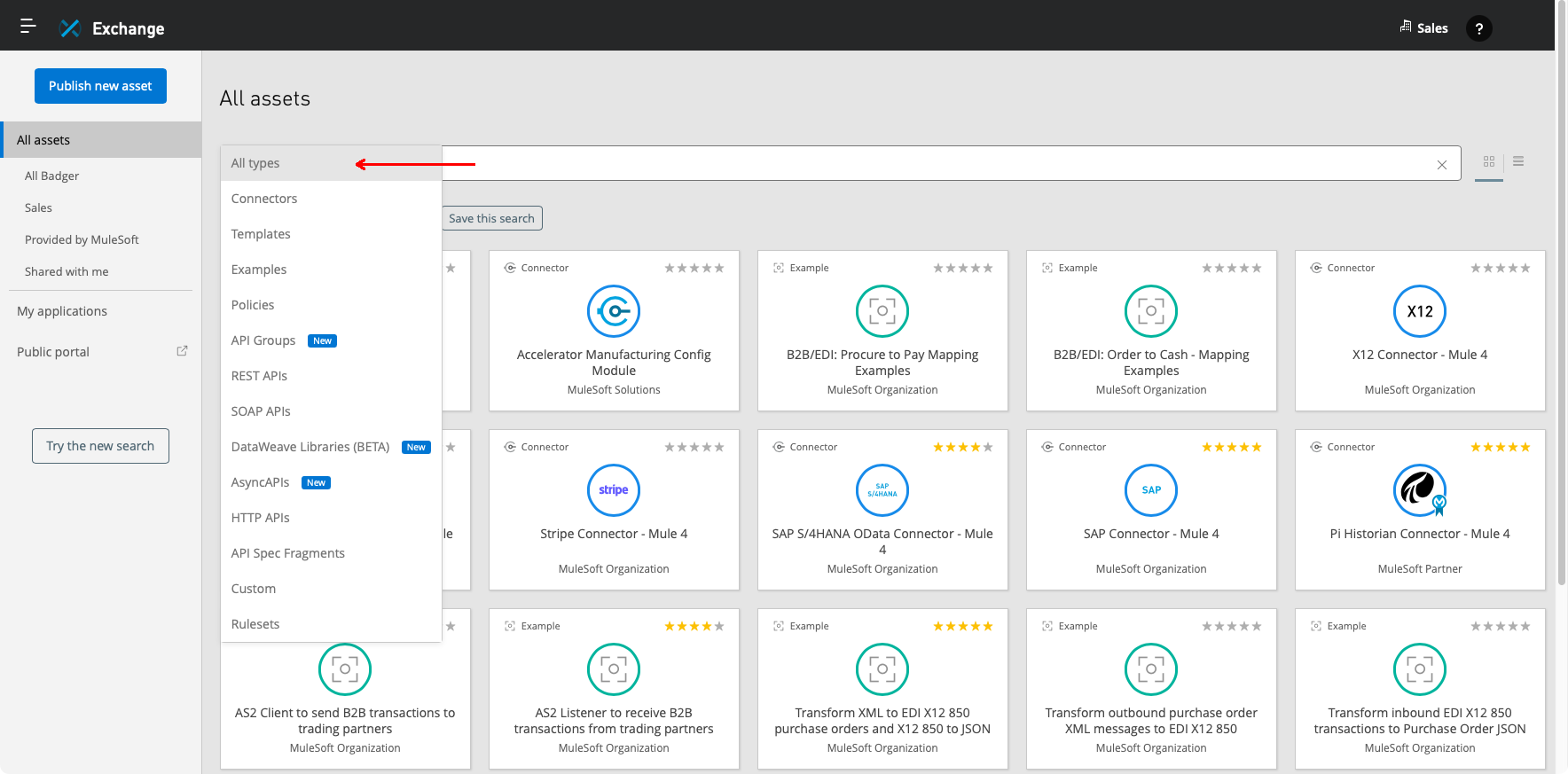Open My applications in sidebar
The width and height of the screenshot is (1568, 774).
pyautogui.click(x=62, y=311)
